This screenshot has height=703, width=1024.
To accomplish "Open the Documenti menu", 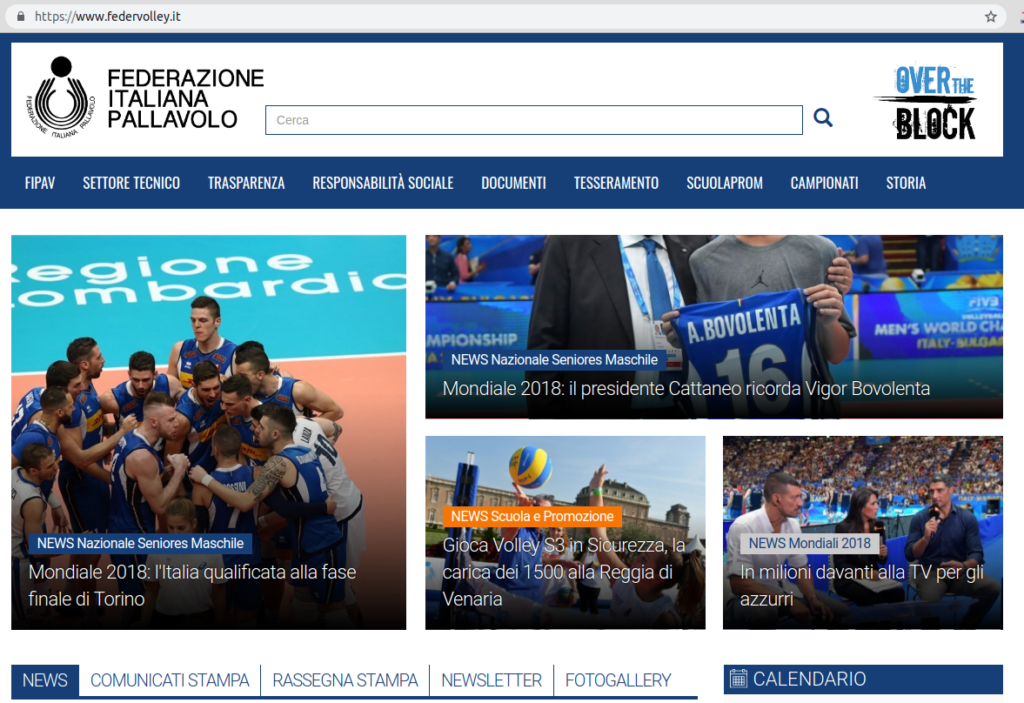I will [513, 183].
